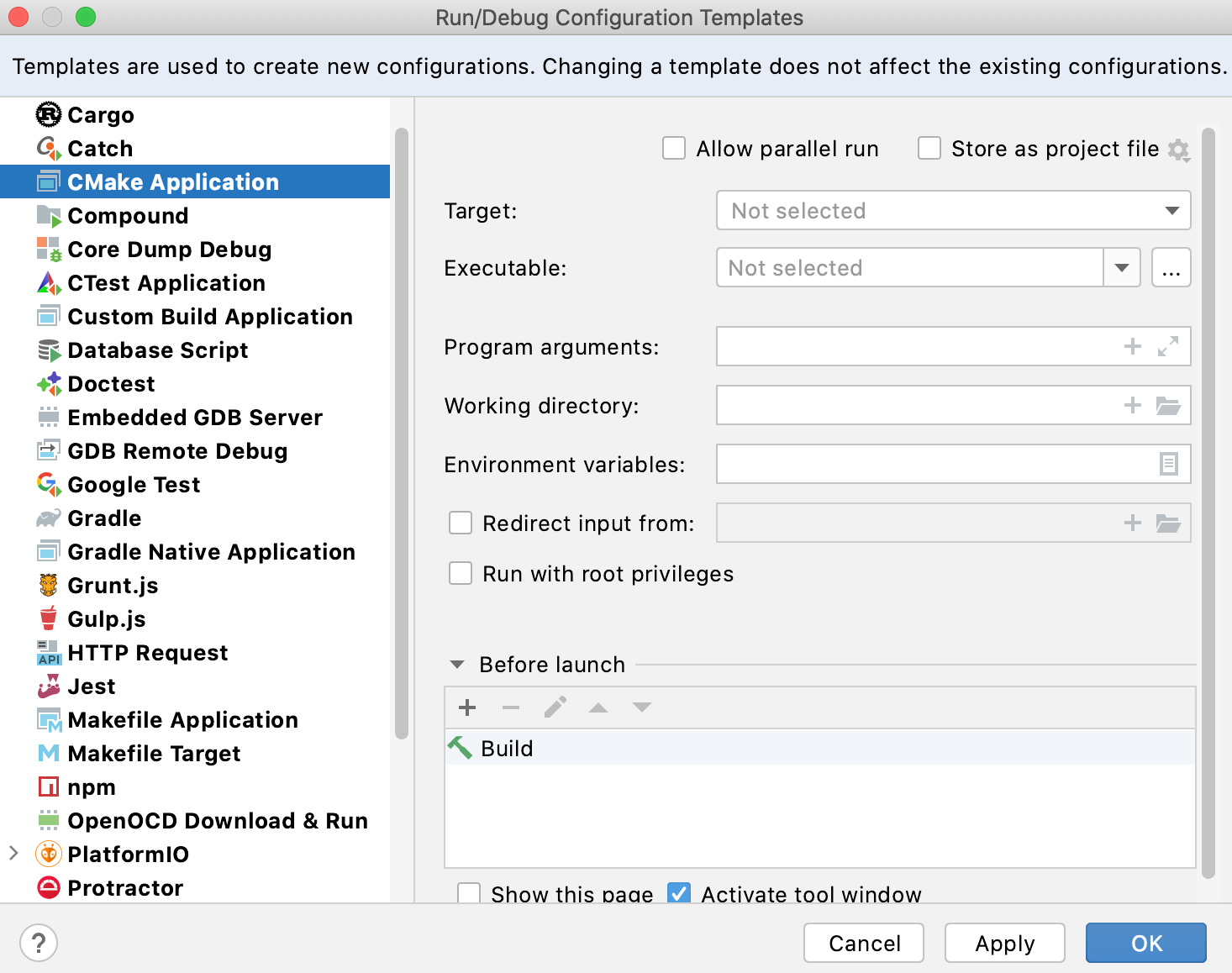Select the Cargo configuration template
The height and width of the screenshot is (973, 1232).
(101, 114)
